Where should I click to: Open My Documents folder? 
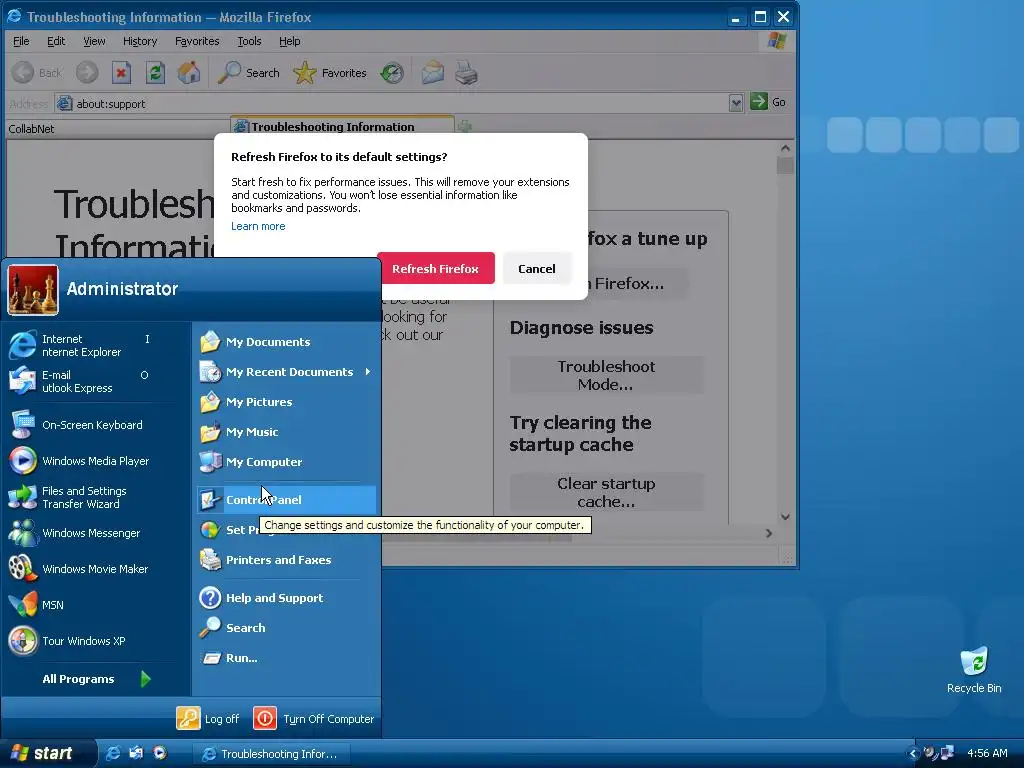(x=286, y=342)
